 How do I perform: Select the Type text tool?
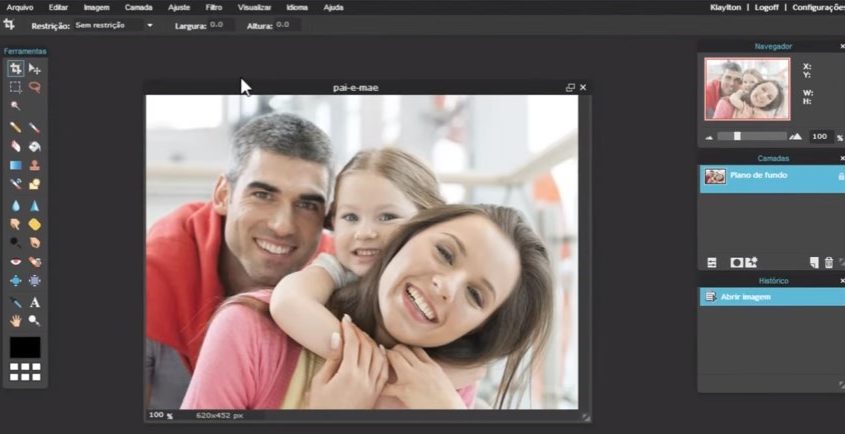pyautogui.click(x=34, y=302)
